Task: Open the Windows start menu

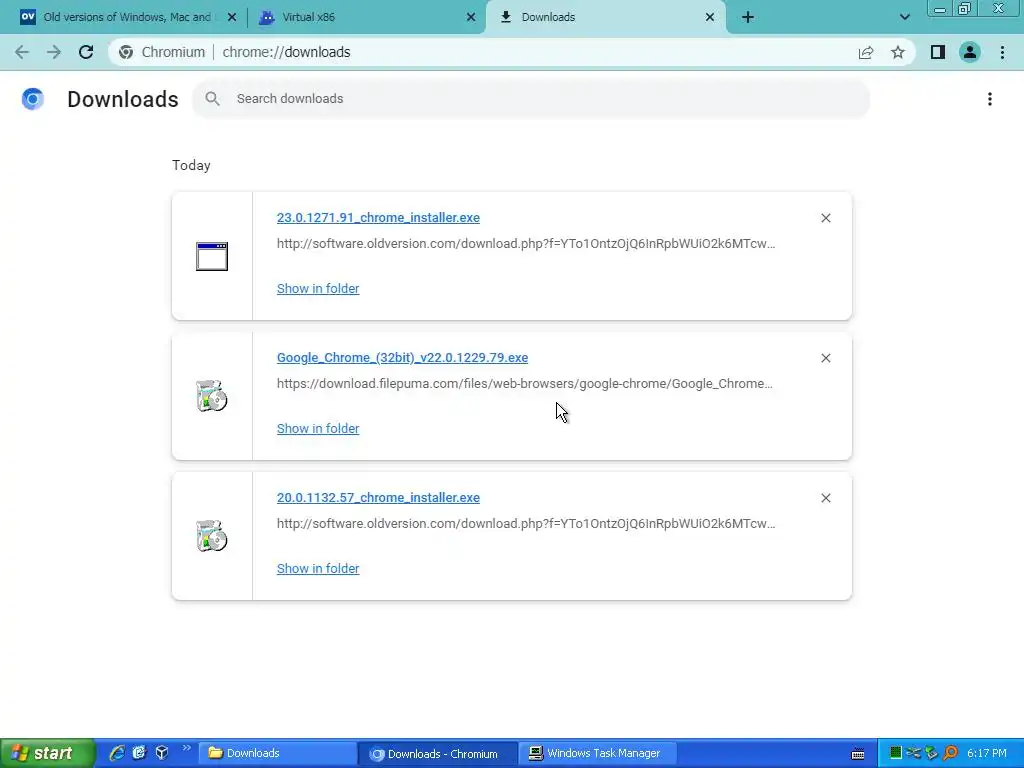Action: (x=47, y=753)
